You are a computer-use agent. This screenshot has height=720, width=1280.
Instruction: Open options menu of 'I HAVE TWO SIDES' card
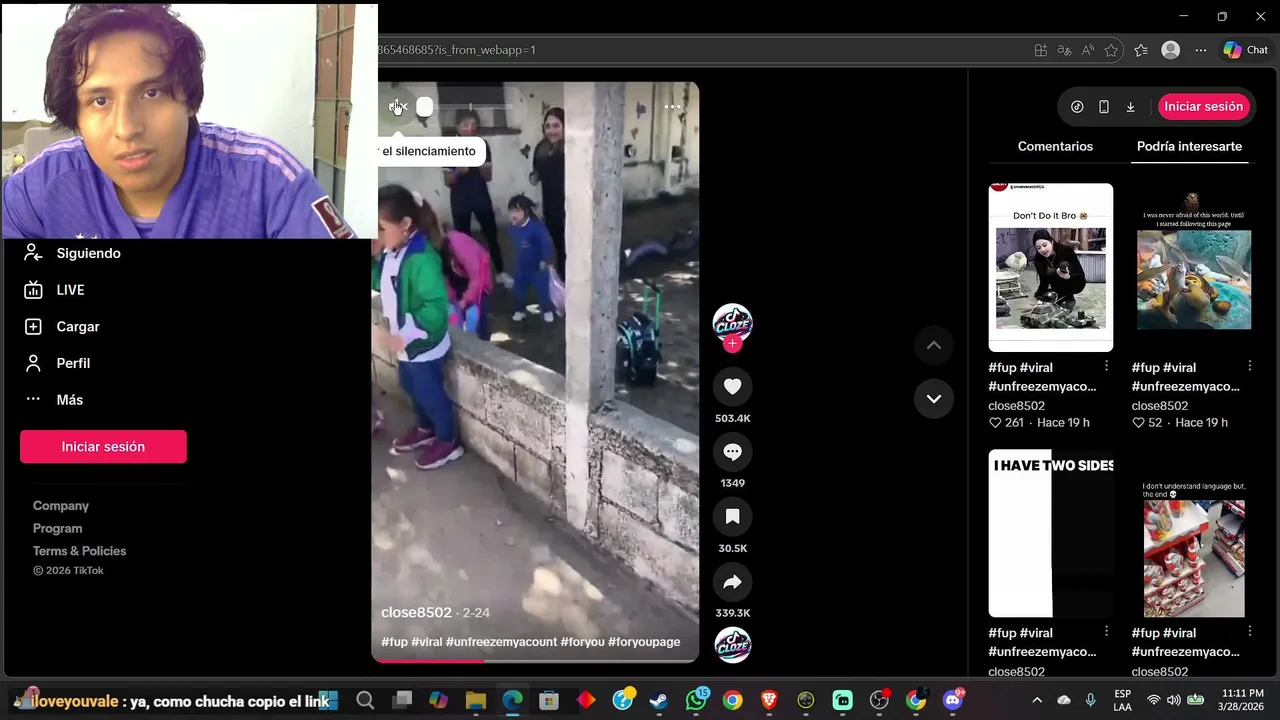(x=1106, y=631)
